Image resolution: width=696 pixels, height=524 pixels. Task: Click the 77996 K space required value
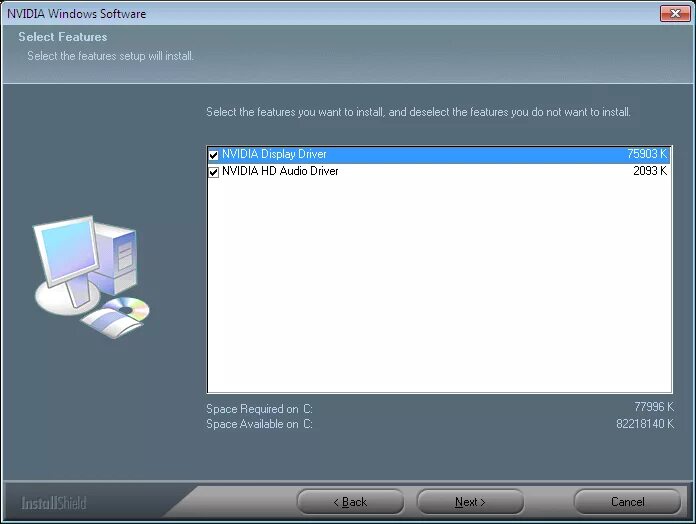tap(654, 407)
